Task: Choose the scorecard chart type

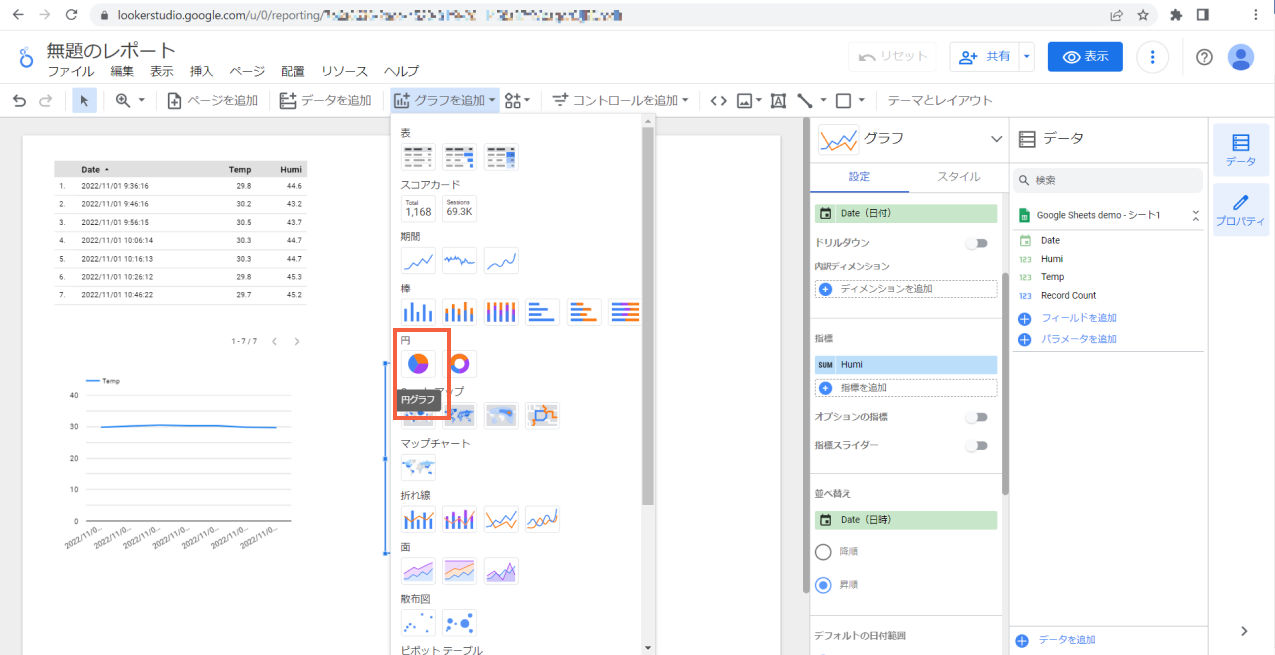Action: click(418, 208)
